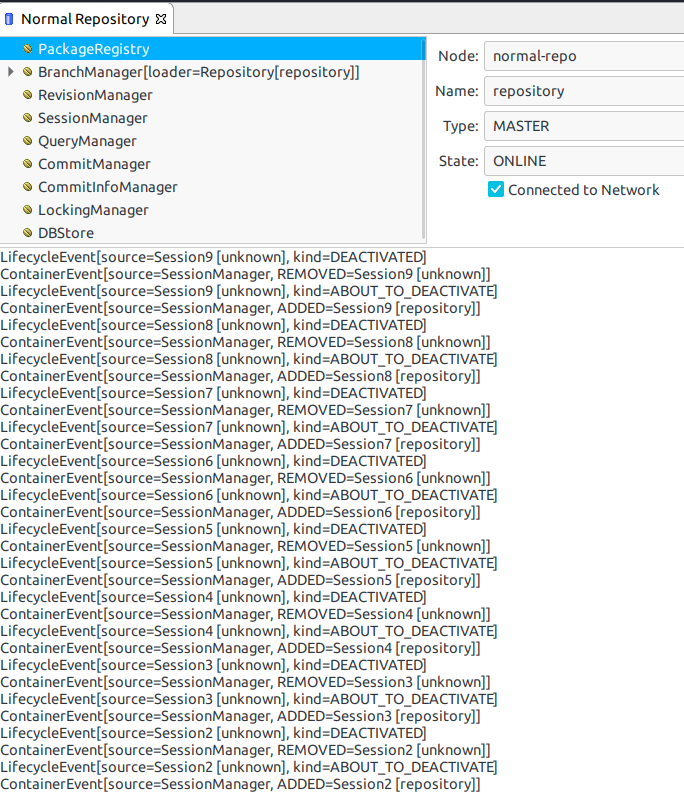
Task: Click the SessionManager element icon
Action: click(x=28, y=118)
